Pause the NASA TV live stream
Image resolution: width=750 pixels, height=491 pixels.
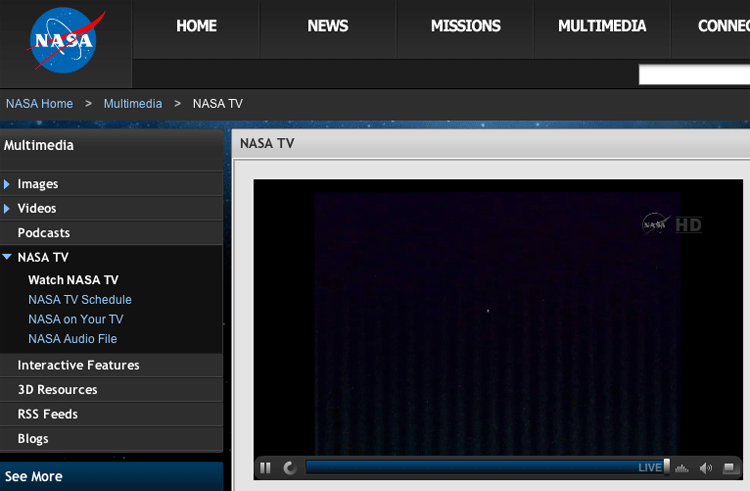point(266,467)
